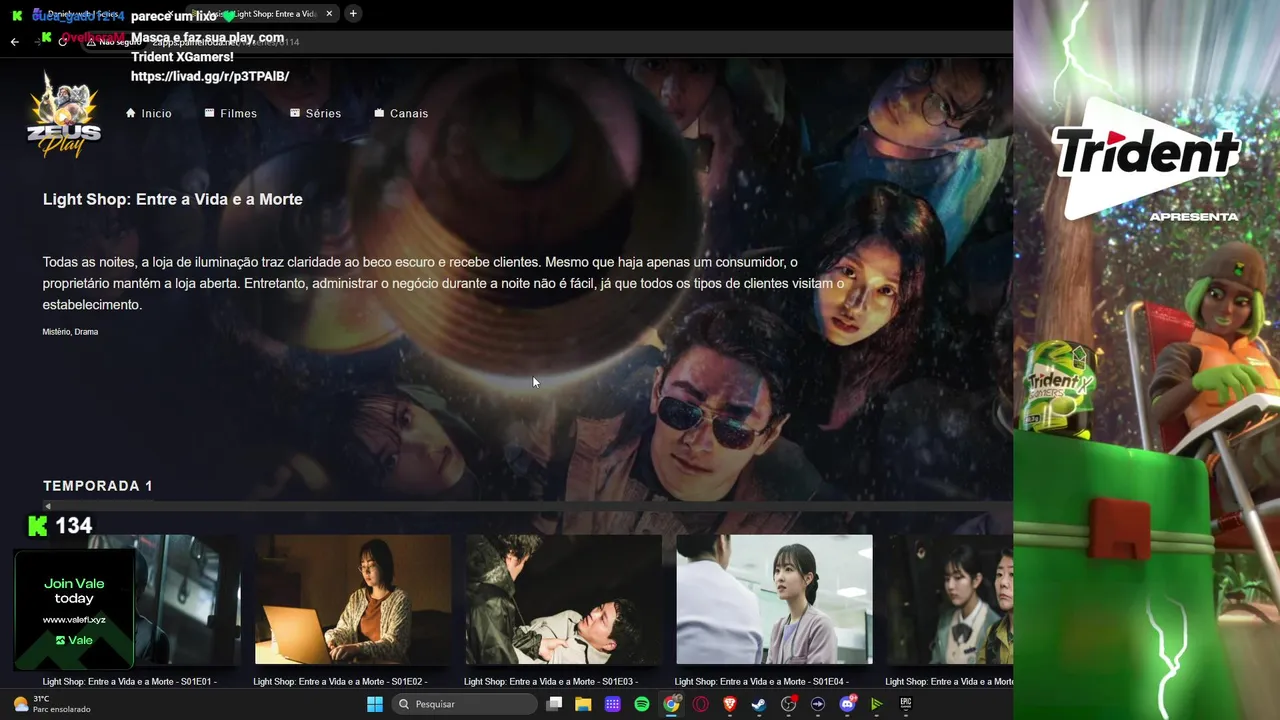Go back using the browser back arrow

15,42
